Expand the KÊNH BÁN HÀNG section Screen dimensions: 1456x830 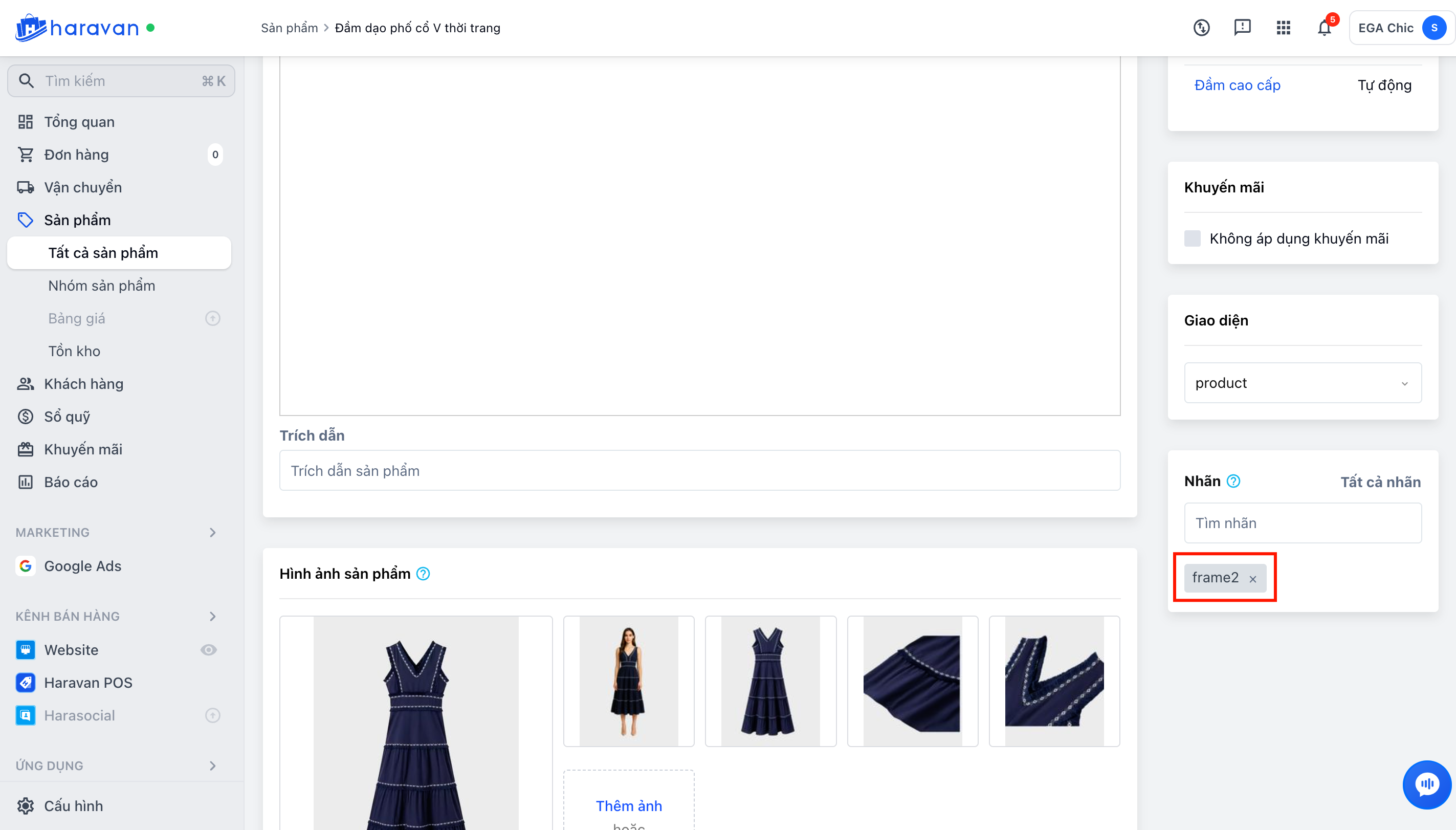point(212,616)
